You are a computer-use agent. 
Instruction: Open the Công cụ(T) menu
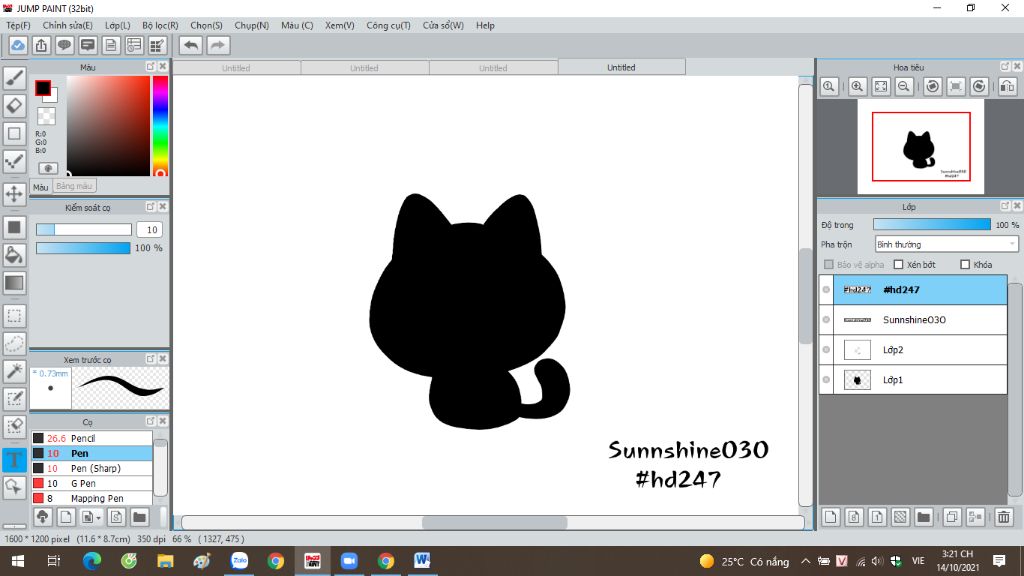click(x=388, y=25)
